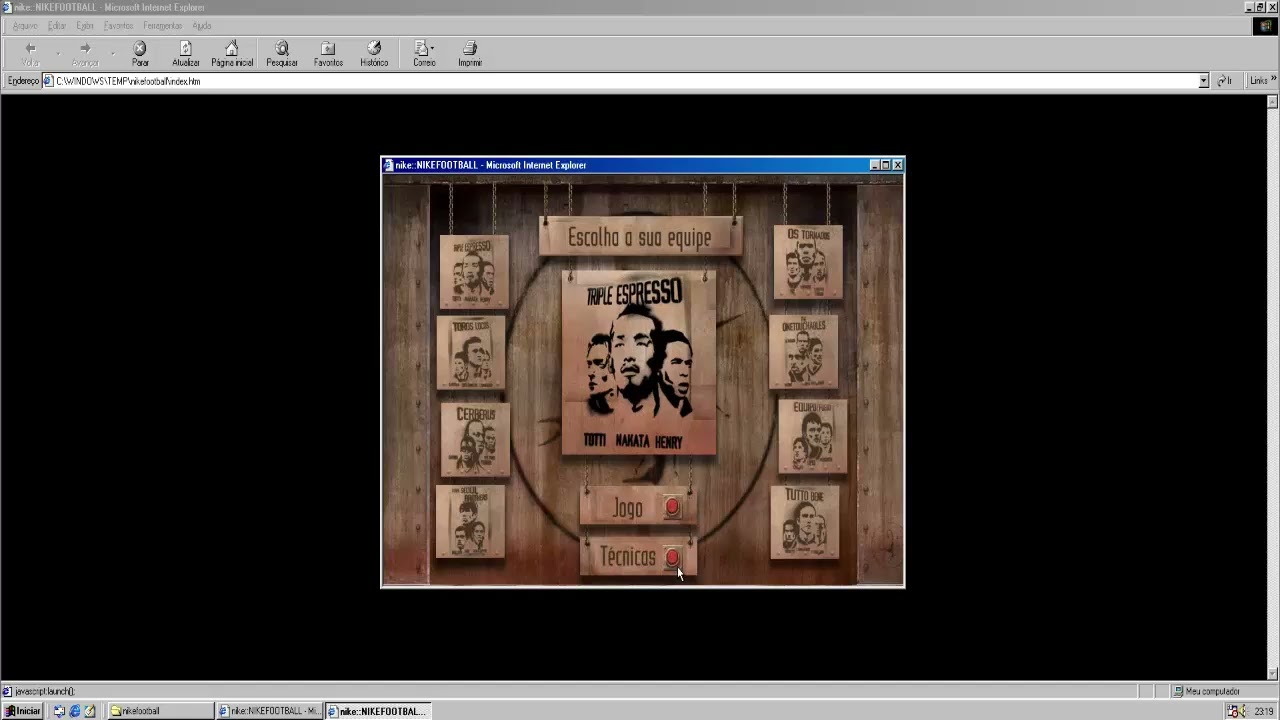The width and height of the screenshot is (1280, 720).
Task: Click the scrollbar up arrow
Action: (1272, 102)
